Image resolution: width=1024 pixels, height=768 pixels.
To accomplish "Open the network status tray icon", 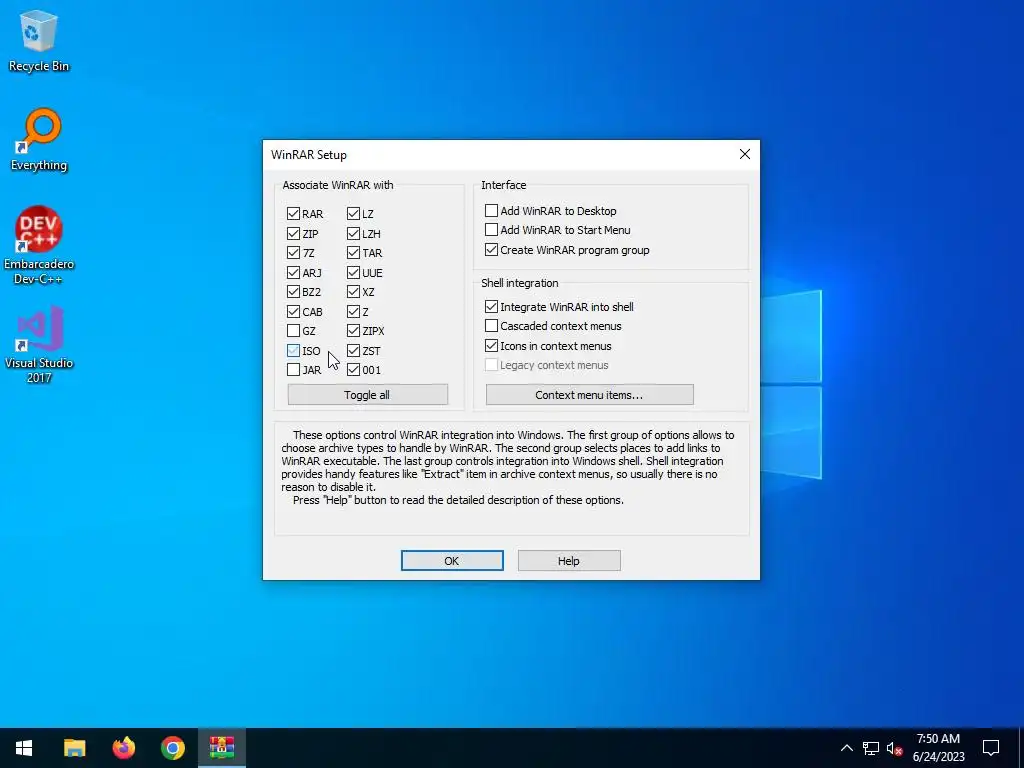I will pos(871,748).
